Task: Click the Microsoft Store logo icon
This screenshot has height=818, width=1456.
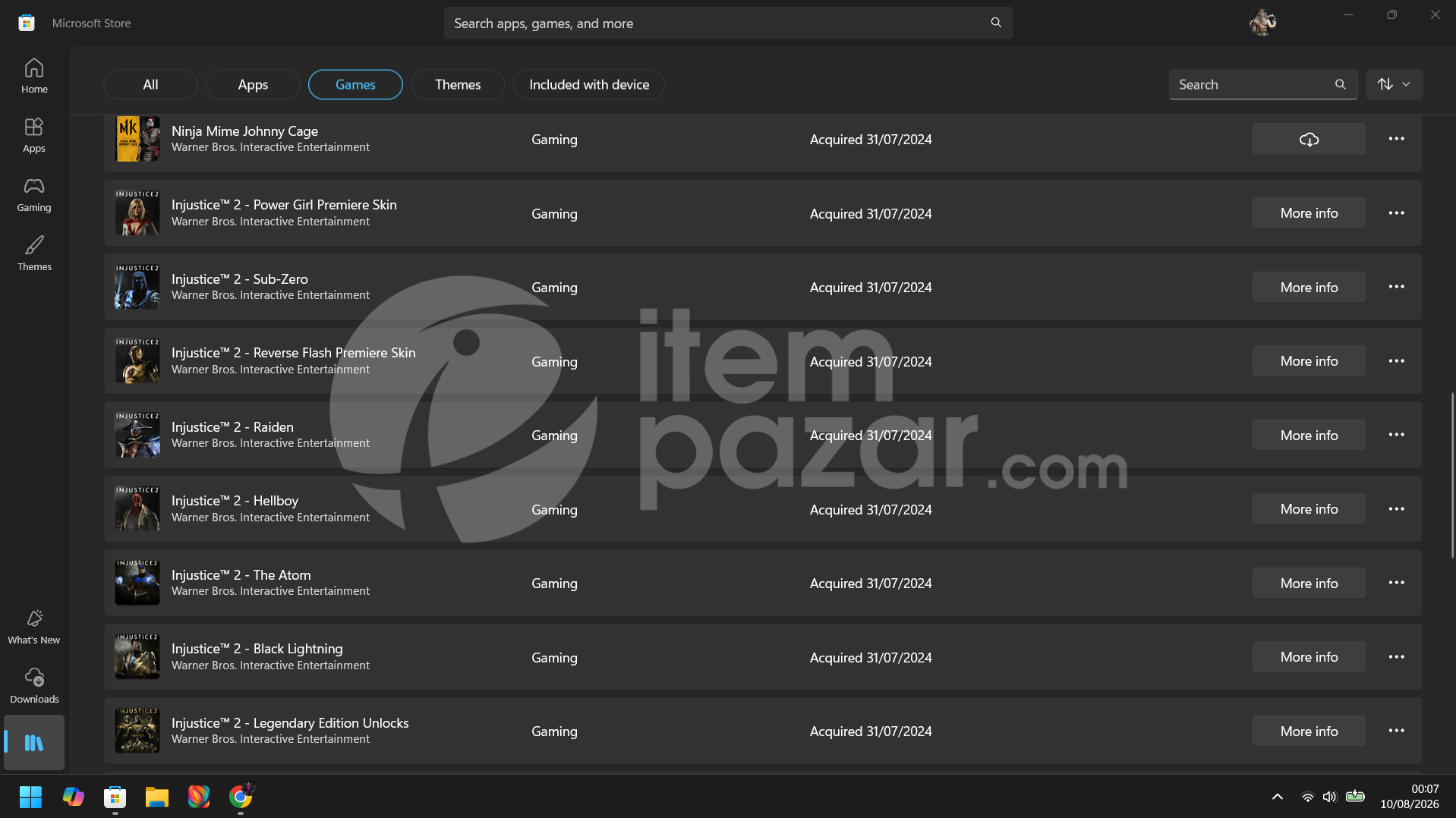Action: point(27,23)
